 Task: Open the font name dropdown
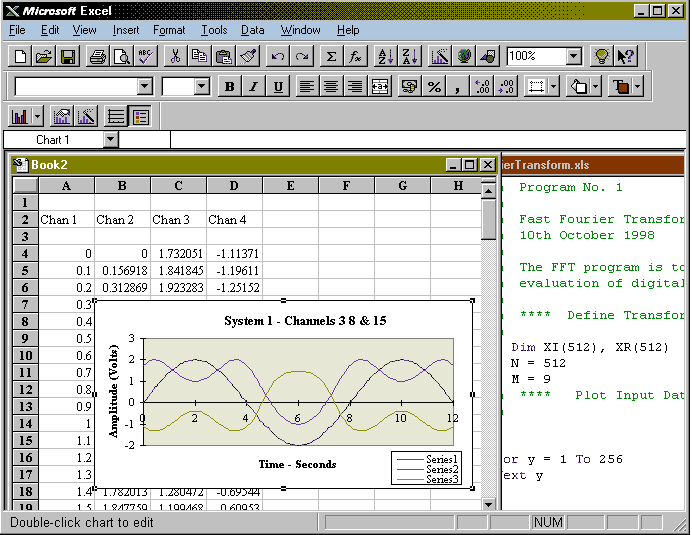(145, 87)
